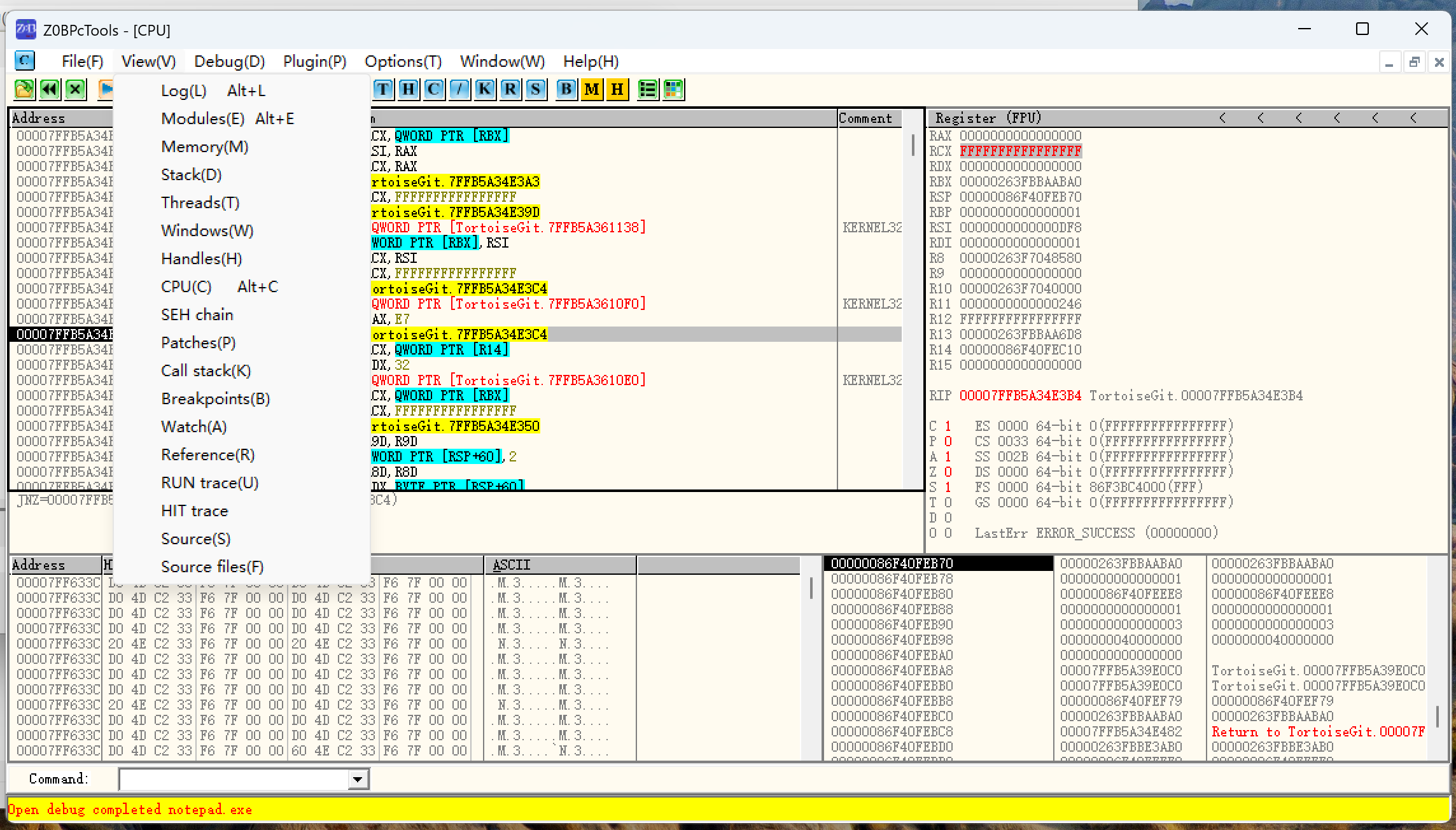Choose Windows(W) from View menu
1456x830 pixels.
[x=242, y=230]
